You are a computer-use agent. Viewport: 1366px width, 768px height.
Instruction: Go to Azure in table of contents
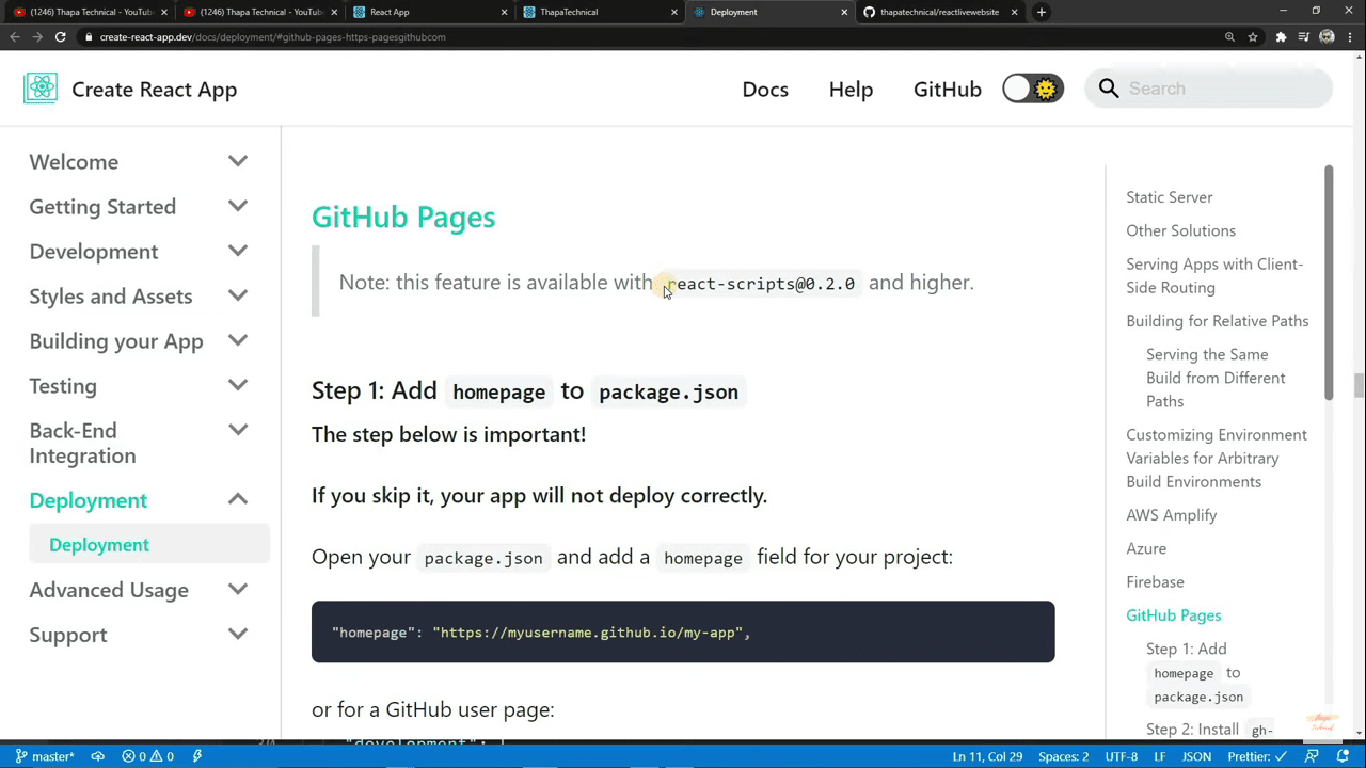1146,548
